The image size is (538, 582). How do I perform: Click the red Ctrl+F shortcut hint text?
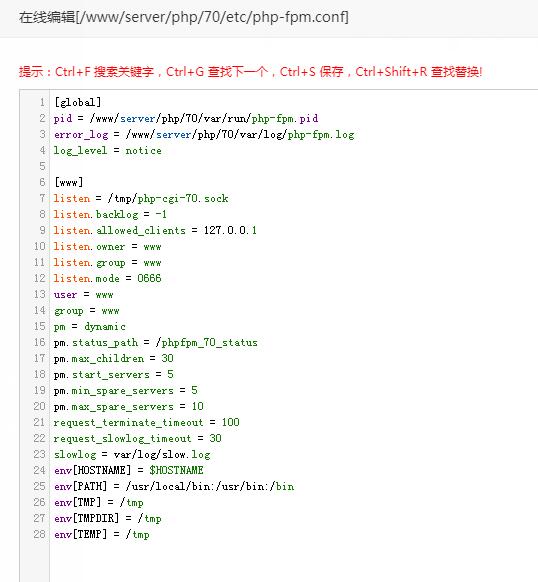click(251, 72)
